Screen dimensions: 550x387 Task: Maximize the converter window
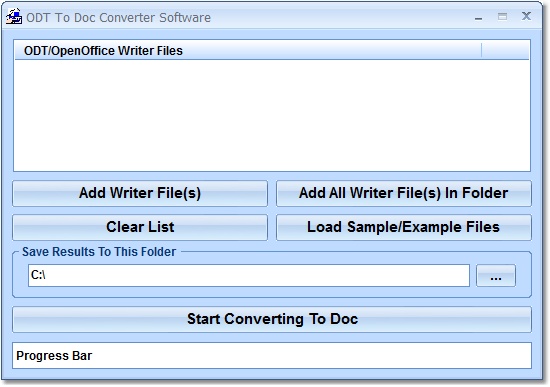pyautogui.click(x=502, y=16)
